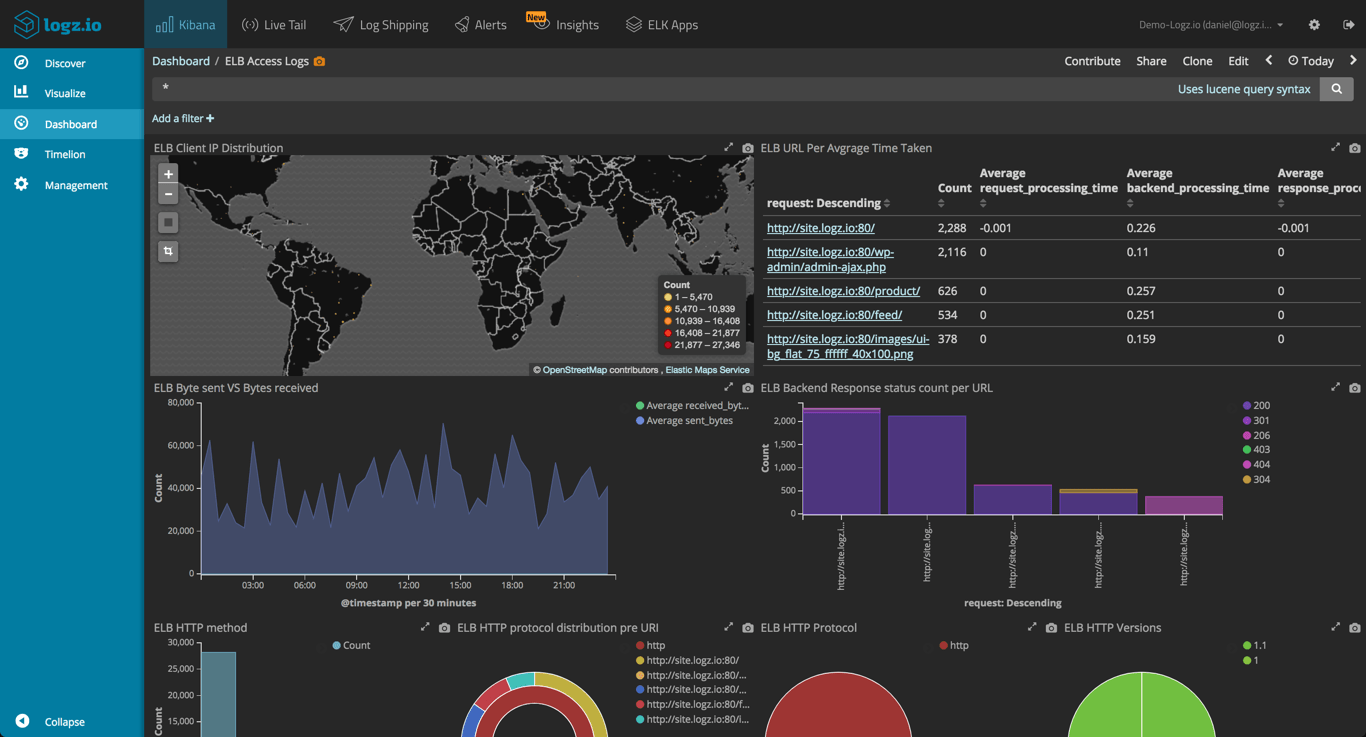Clone the ELB Access Logs dashboard
Image resolution: width=1366 pixels, height=737 pixels.
pos(1197,60)
